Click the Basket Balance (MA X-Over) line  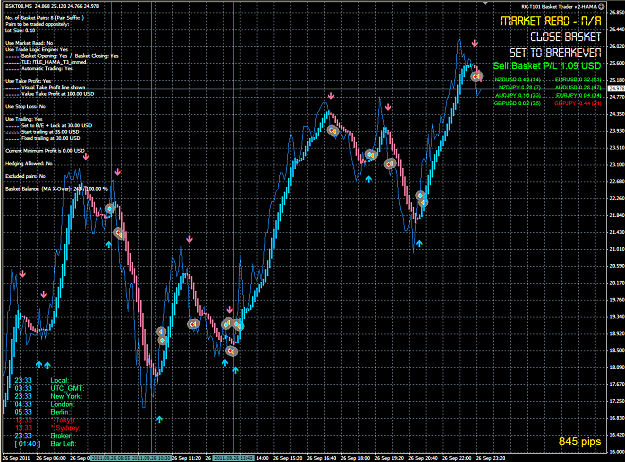pos(56,189)
